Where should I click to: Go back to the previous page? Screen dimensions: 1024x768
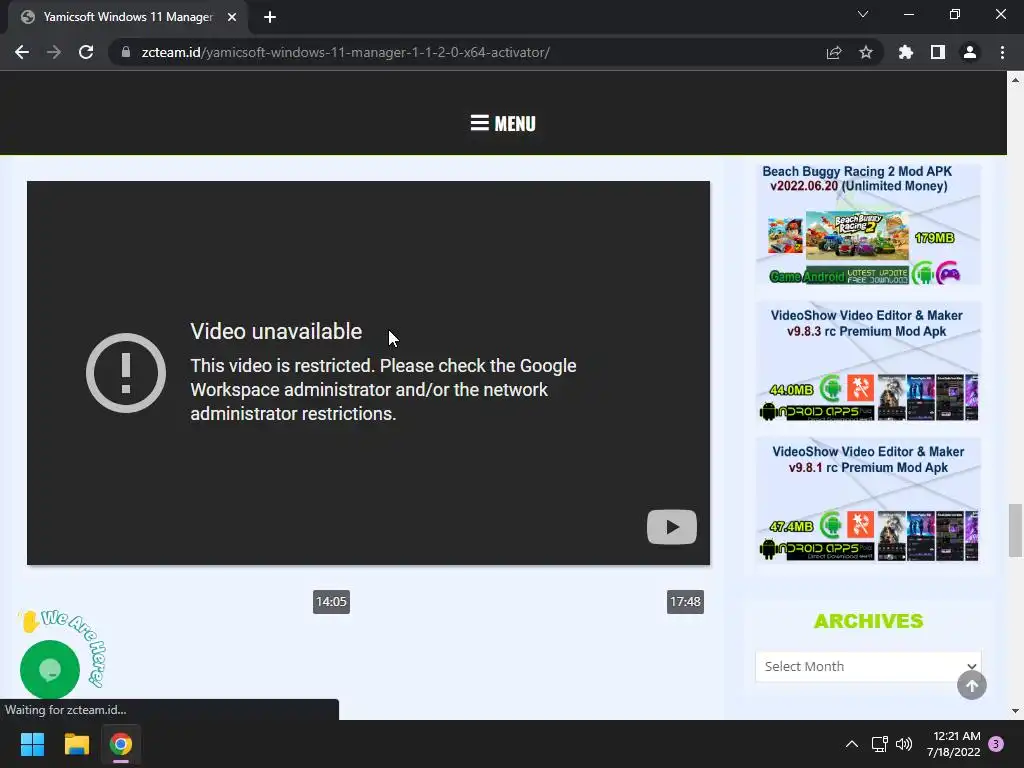22,52
